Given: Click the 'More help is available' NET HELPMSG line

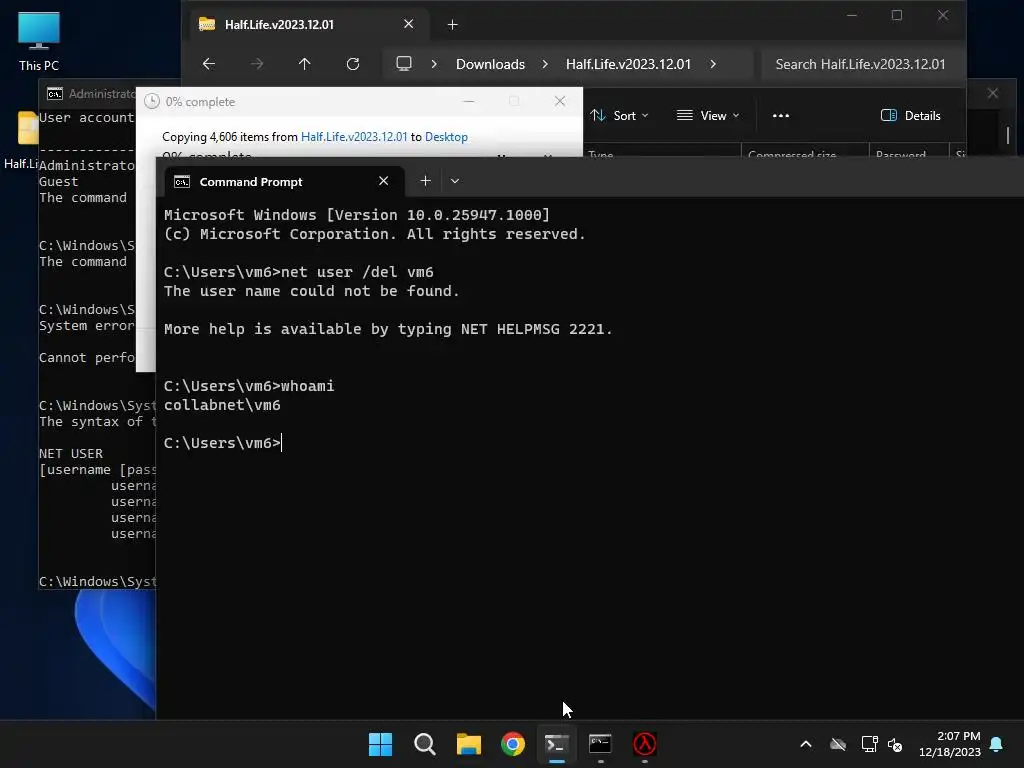Looking at the screenshot, I should pyautogui.click(x=388, y=328).
